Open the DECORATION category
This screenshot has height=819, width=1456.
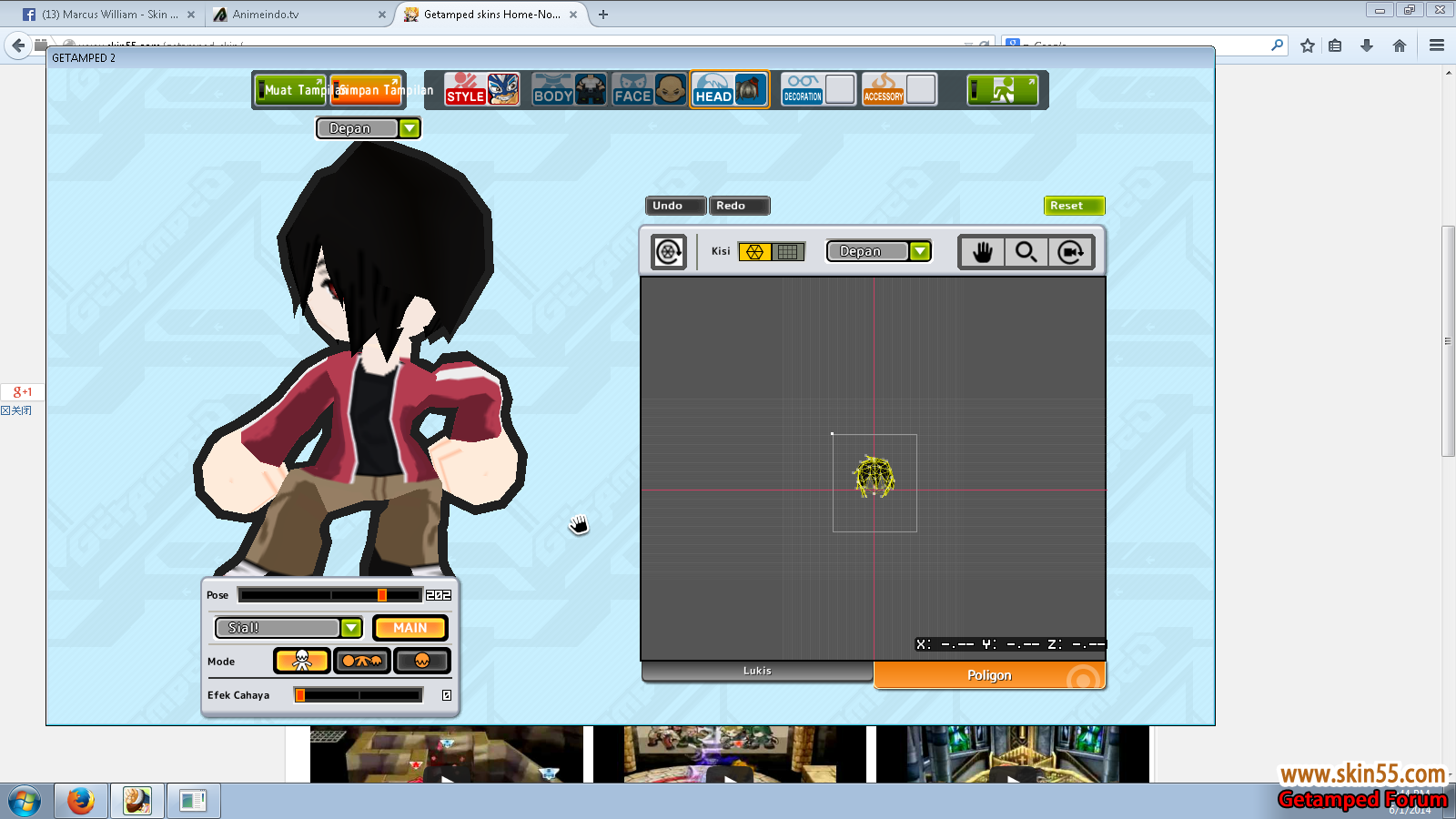[x=818, y=89]
